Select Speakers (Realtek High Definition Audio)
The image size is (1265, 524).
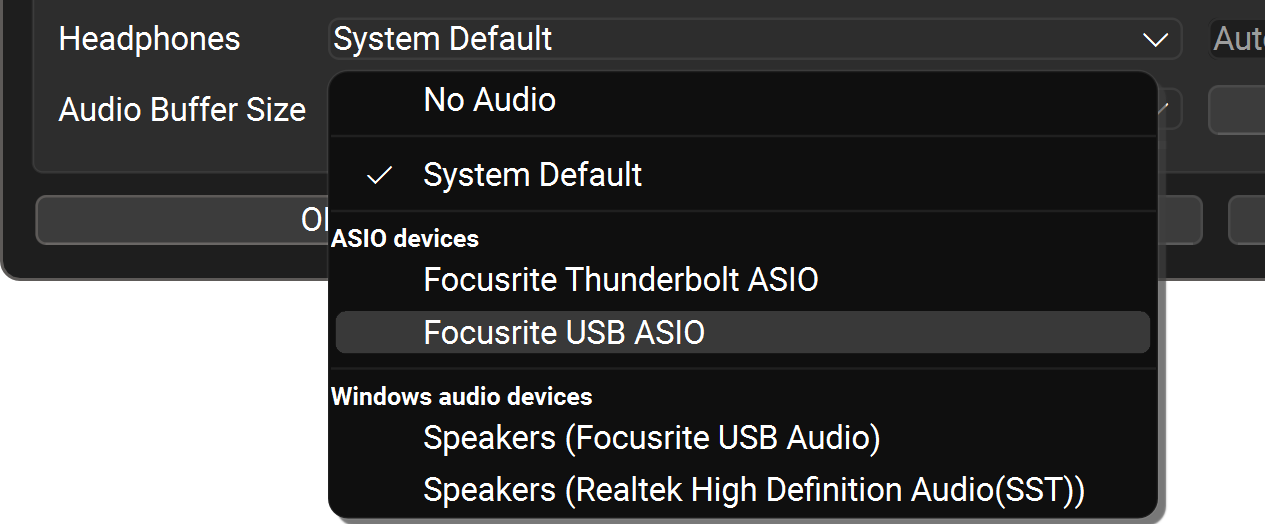753,490
